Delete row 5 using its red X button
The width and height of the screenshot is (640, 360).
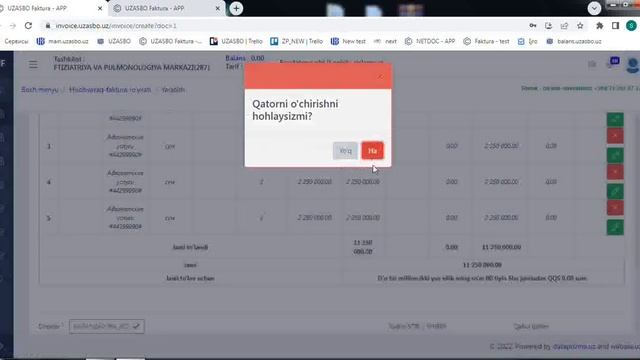615,208
